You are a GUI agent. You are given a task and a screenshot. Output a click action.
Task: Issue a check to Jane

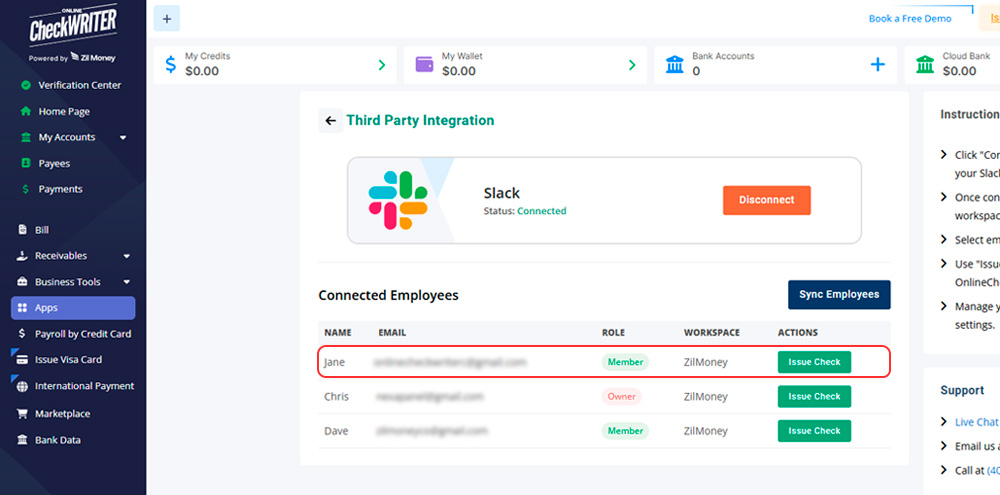[814, 362]
